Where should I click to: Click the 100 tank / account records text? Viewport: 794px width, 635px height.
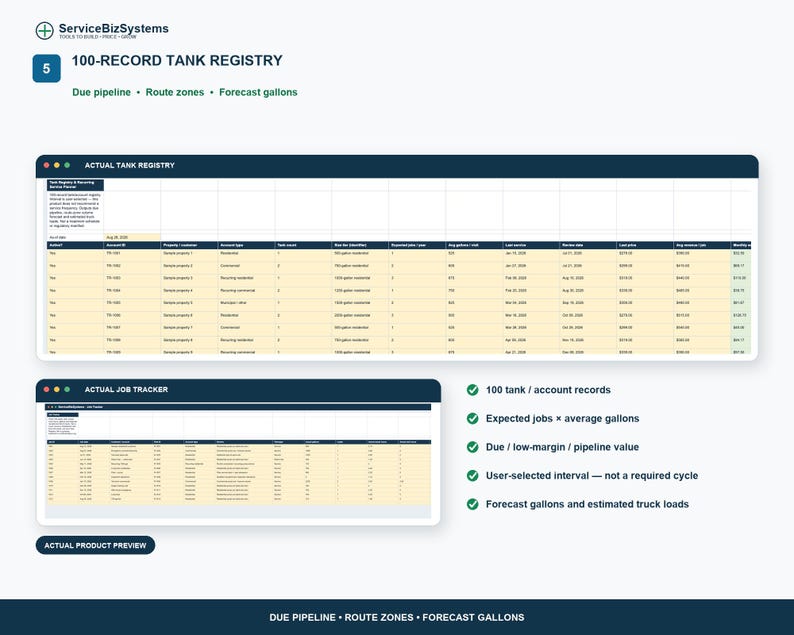tap(548, 390)
